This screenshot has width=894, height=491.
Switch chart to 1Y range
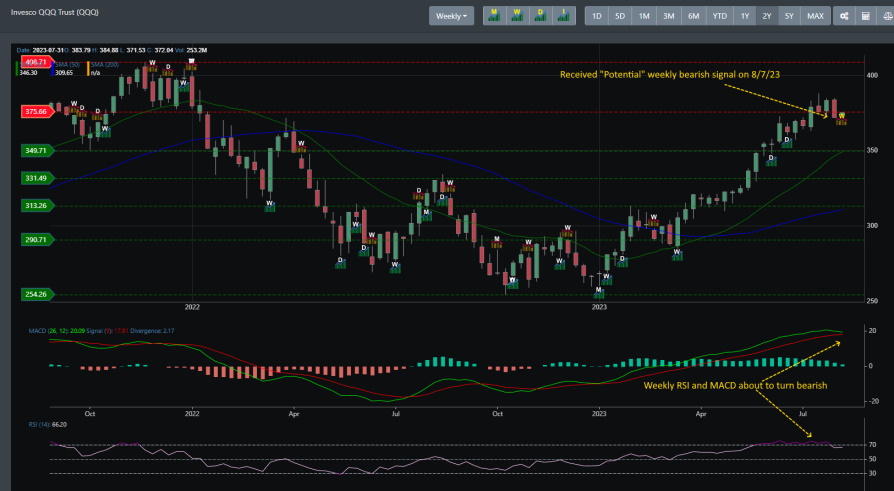tap(745, 16)
